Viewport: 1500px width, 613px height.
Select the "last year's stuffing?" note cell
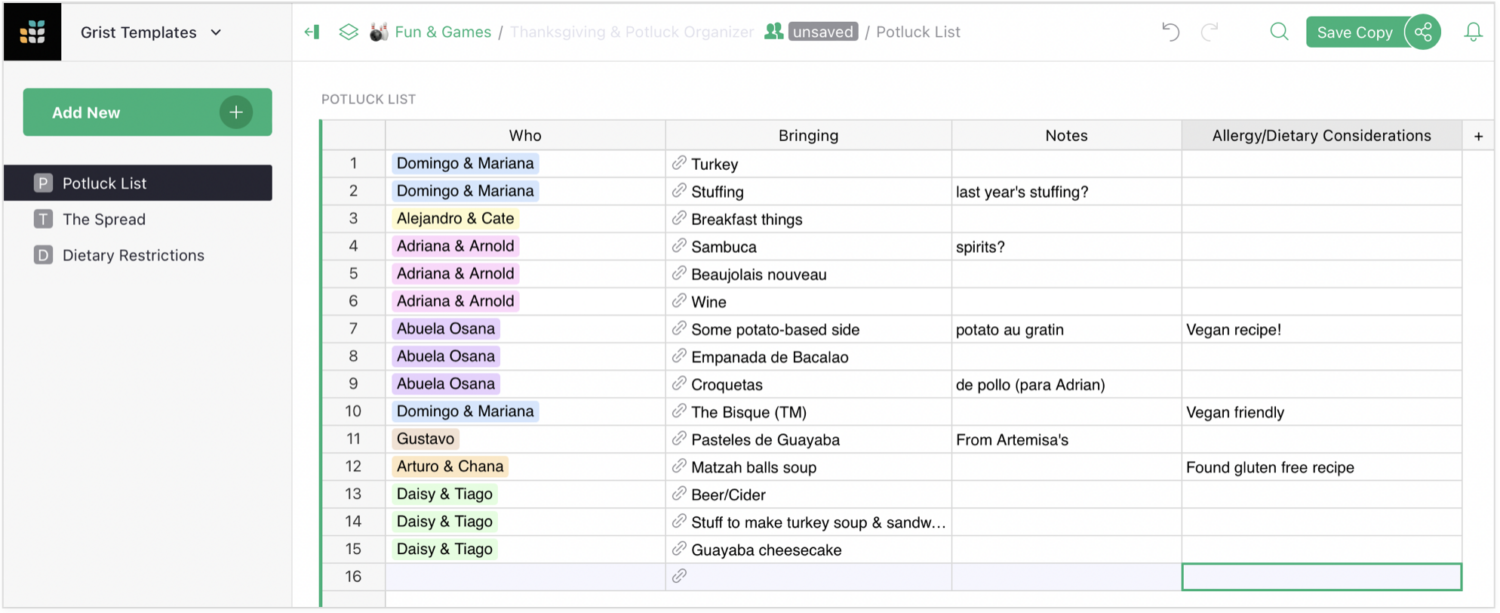(1066, 191)
